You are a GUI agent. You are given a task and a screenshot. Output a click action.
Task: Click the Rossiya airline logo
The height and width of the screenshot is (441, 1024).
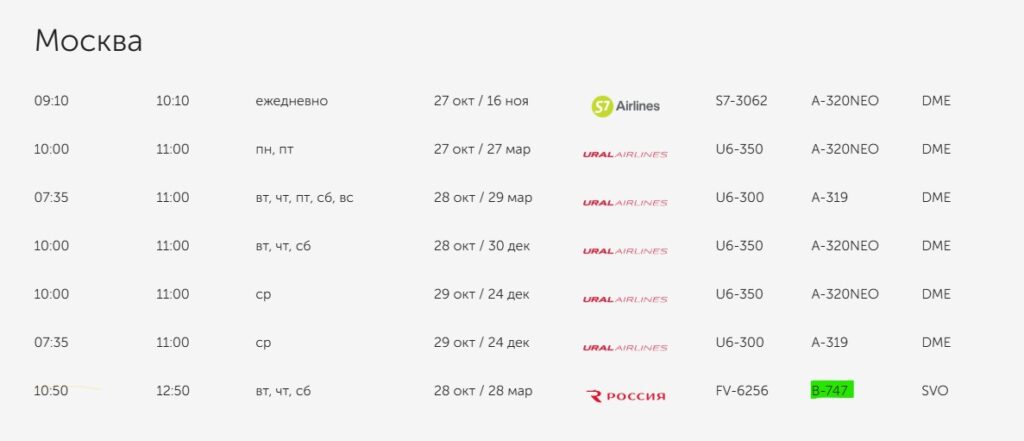(625, 396)
